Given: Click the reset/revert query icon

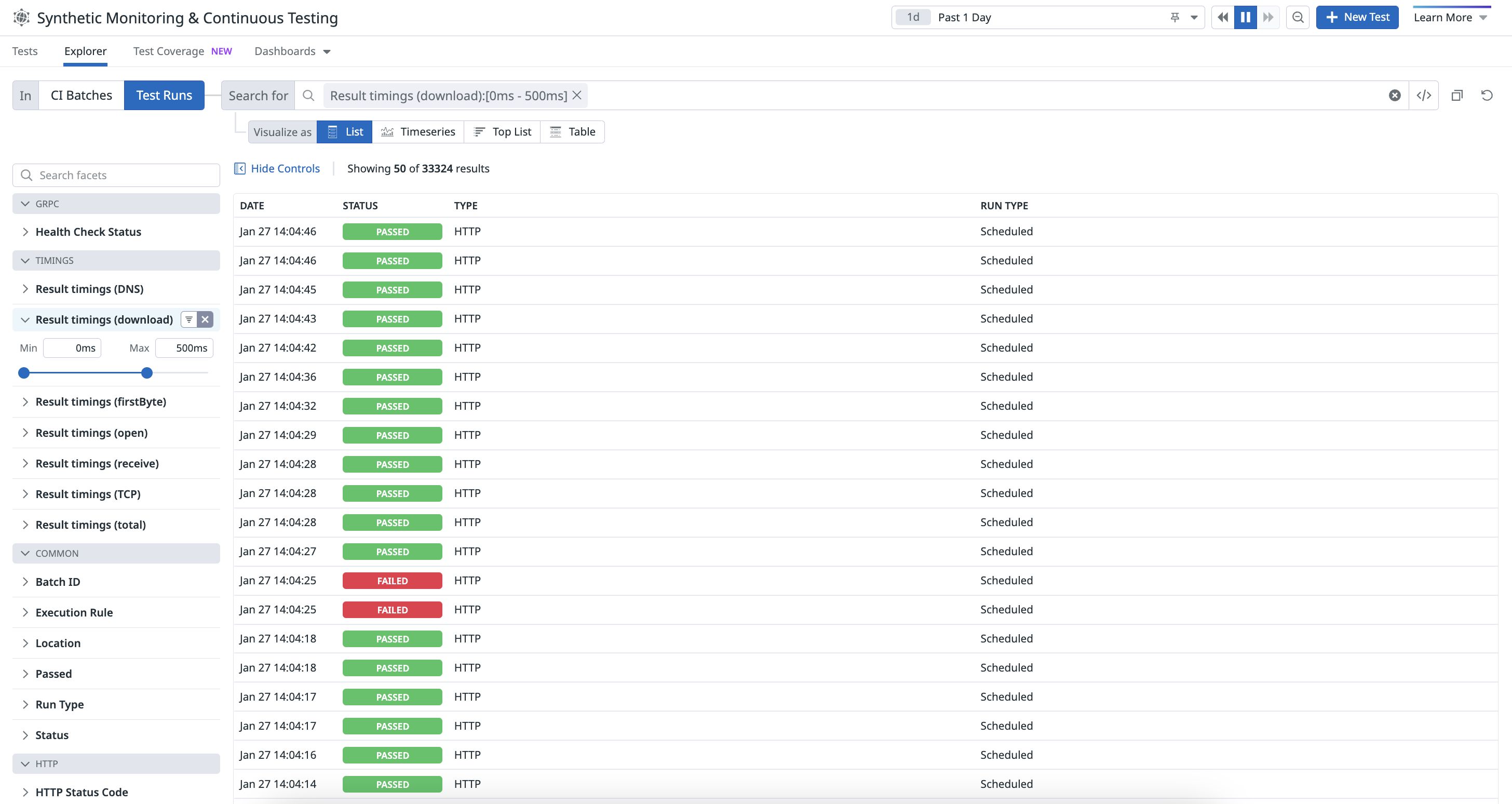Looking at the screenshot, I should click(1486, 95).
